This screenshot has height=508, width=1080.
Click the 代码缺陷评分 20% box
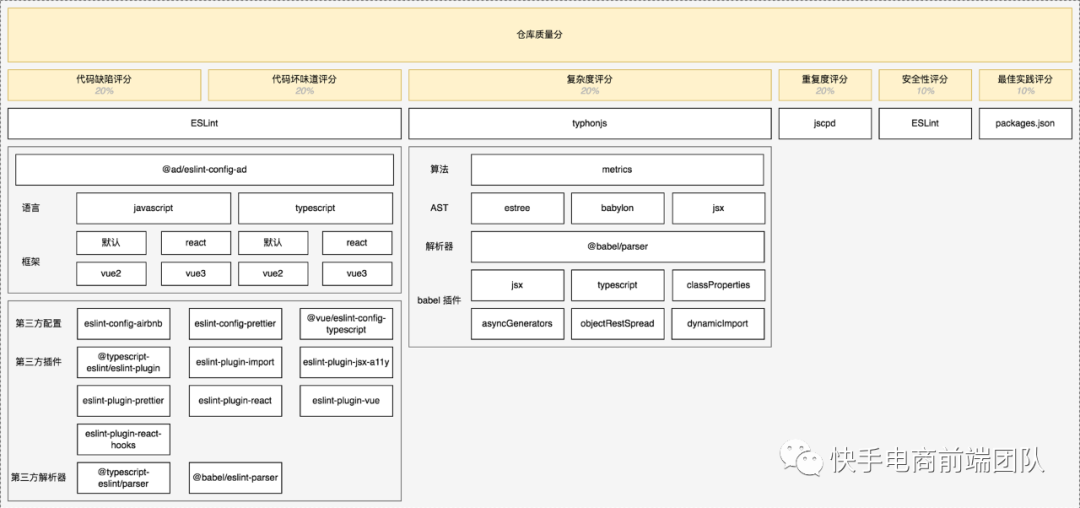104,85
